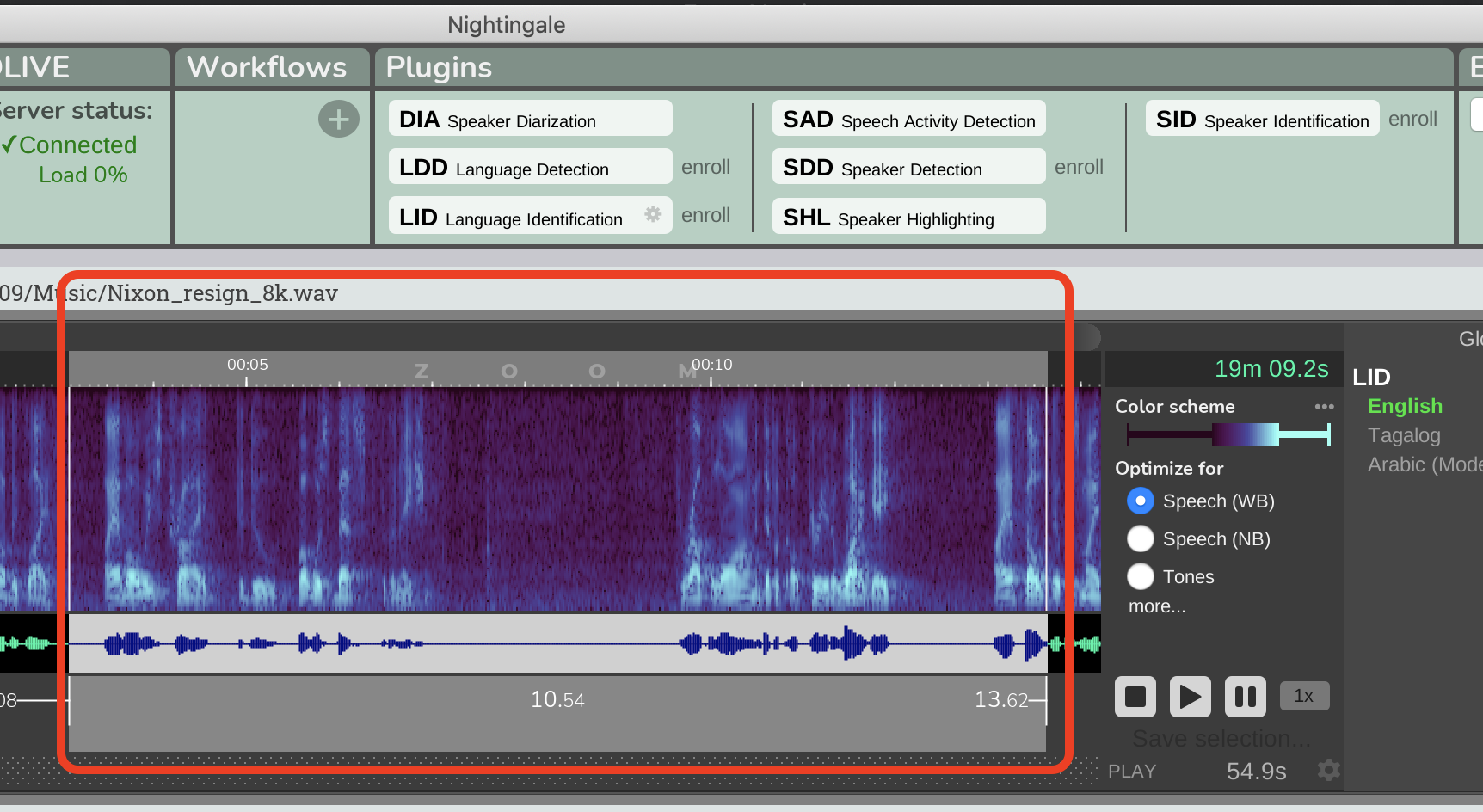The width and height of the screenshot is (1483, 812).
Task: Change playback speed with the 1x control
Action: (1304, 696)
